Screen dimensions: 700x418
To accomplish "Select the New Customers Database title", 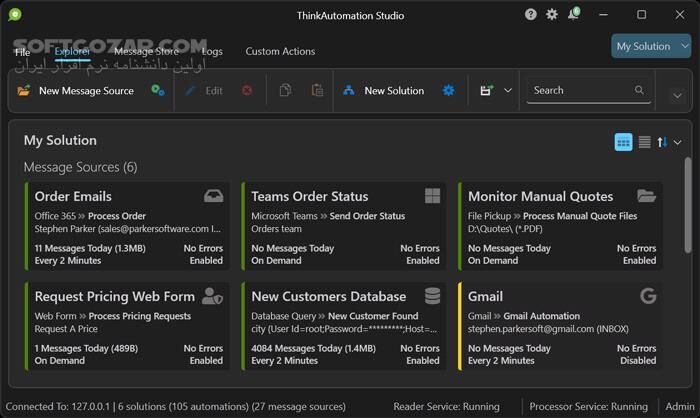I will (x=329, y=297).
